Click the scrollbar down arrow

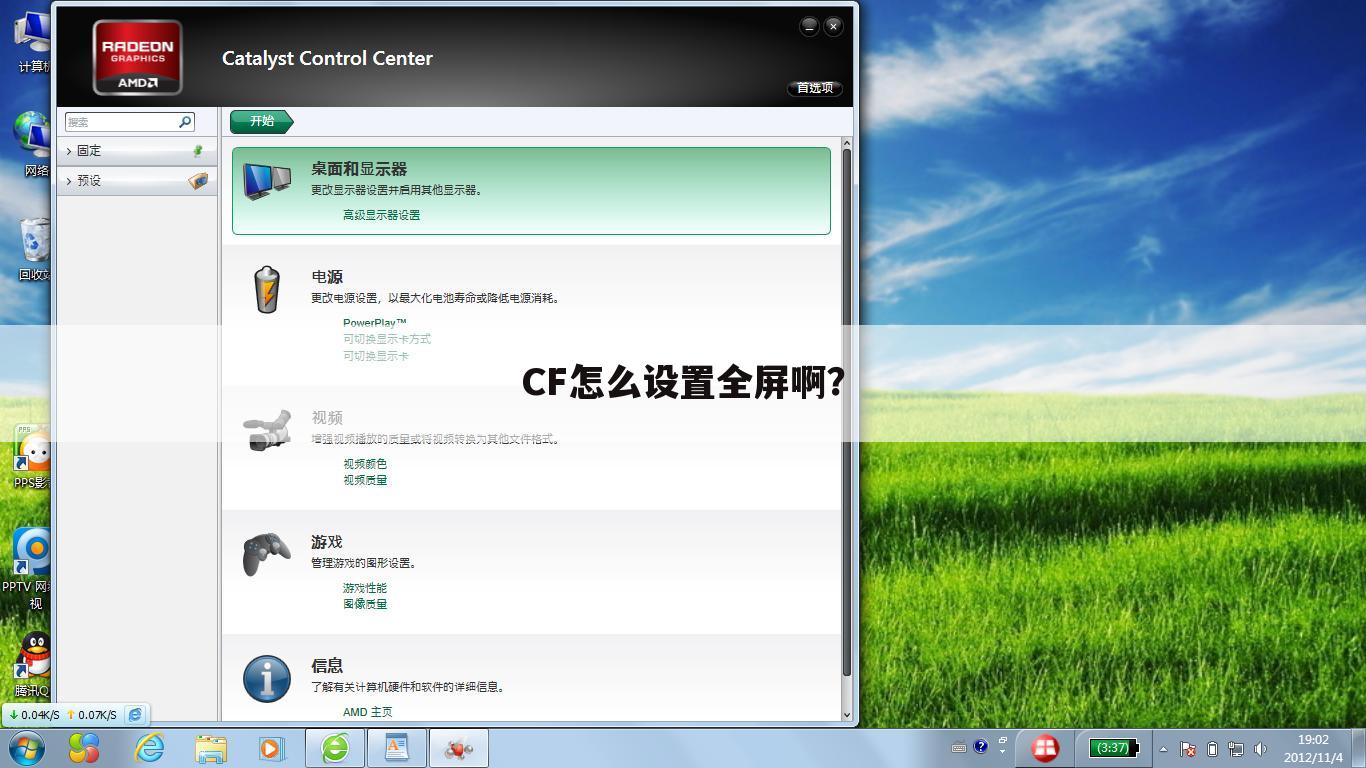pos(846,715)
